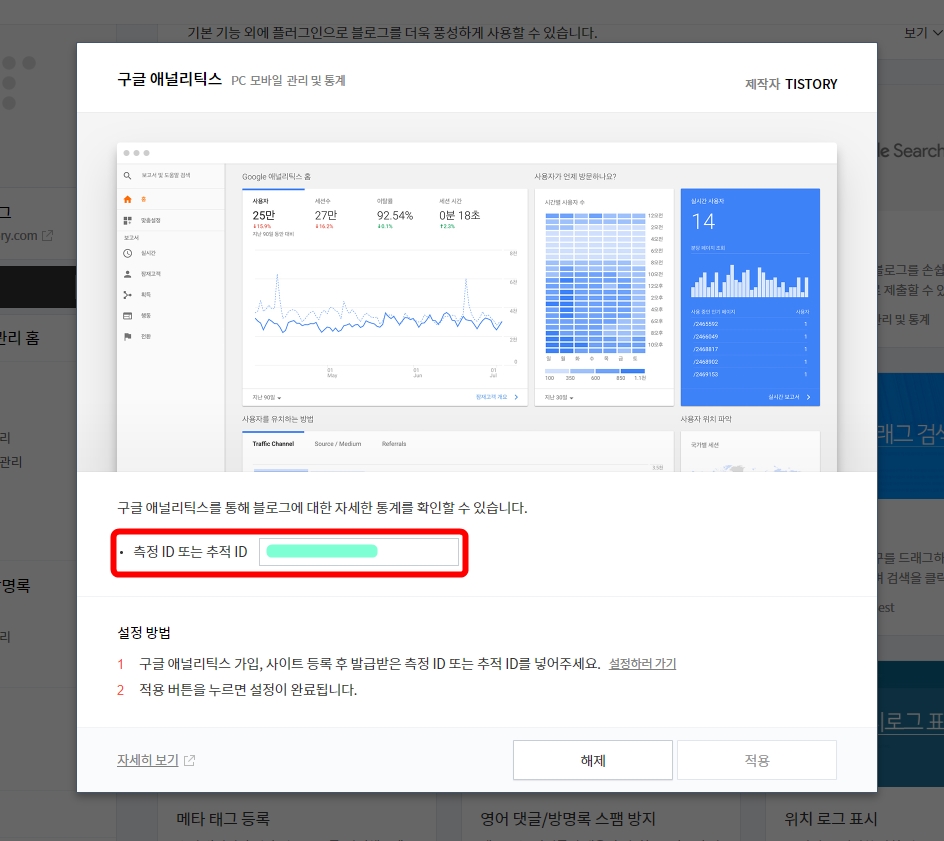944x841 pixels.
Task: Select the Home icon in the Analytics sidebar
Action: coord(127,200)
